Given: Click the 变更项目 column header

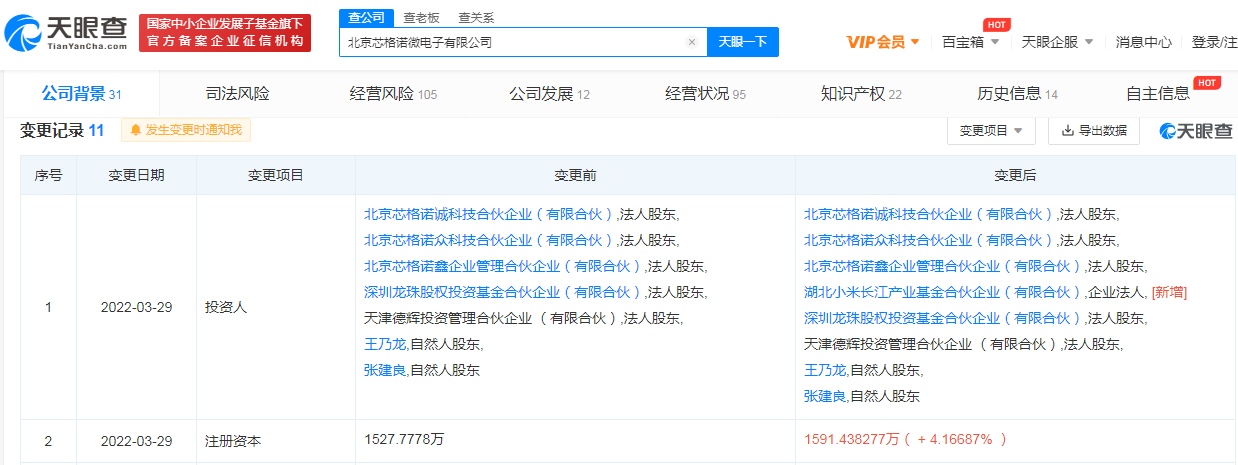Looking at the screenshot, I should [276, 175].
